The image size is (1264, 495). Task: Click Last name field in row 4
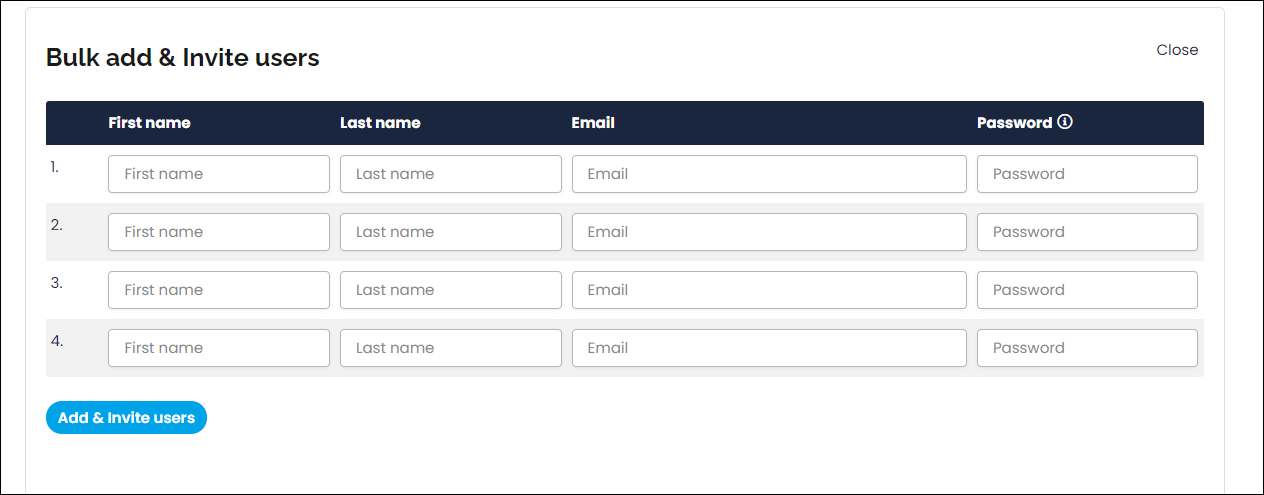pyautogui.click(x=450, y=348)
